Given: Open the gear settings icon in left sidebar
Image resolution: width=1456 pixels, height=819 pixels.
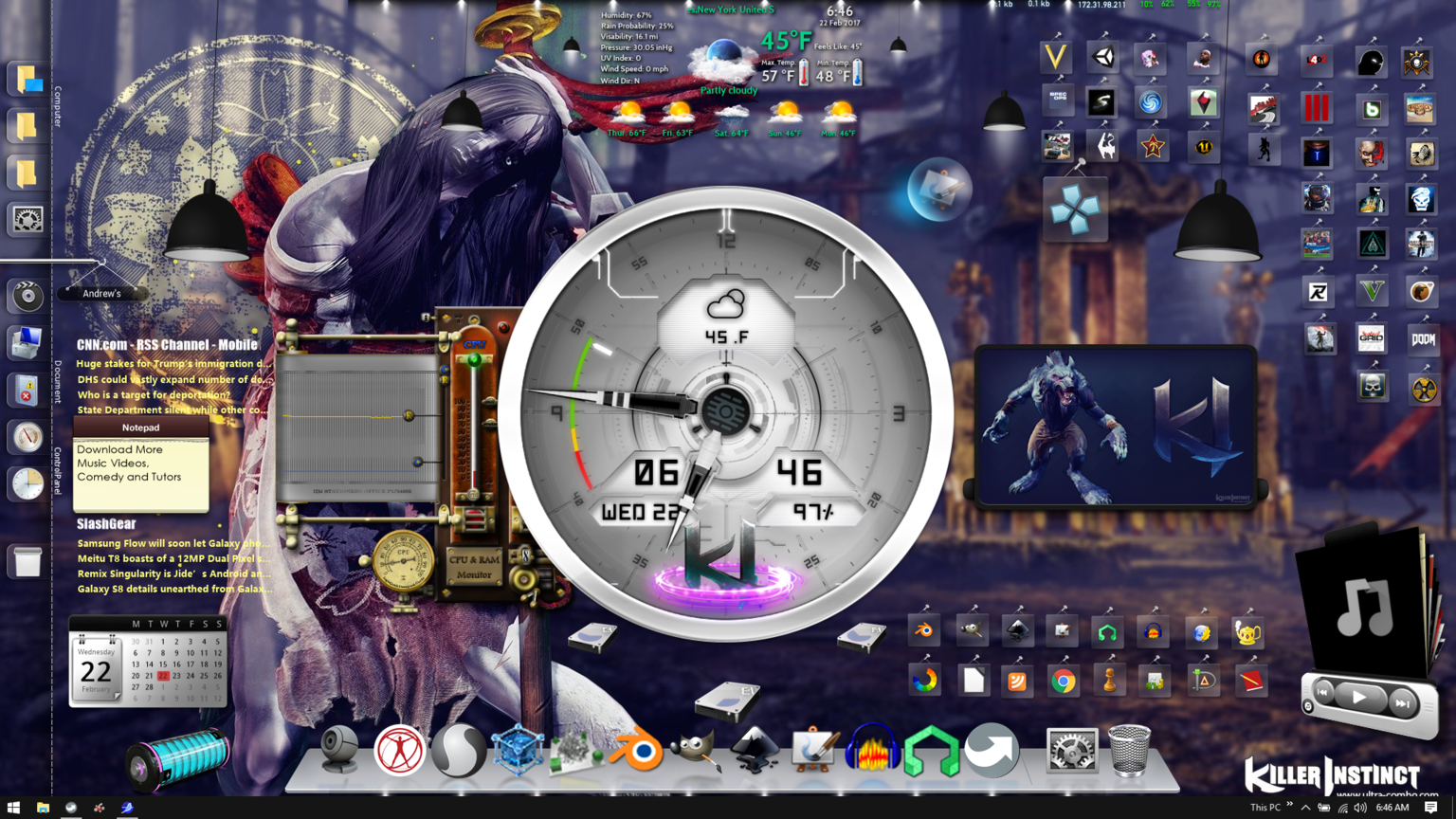Looking at the screenshot, I should click(x=27, y=219).
